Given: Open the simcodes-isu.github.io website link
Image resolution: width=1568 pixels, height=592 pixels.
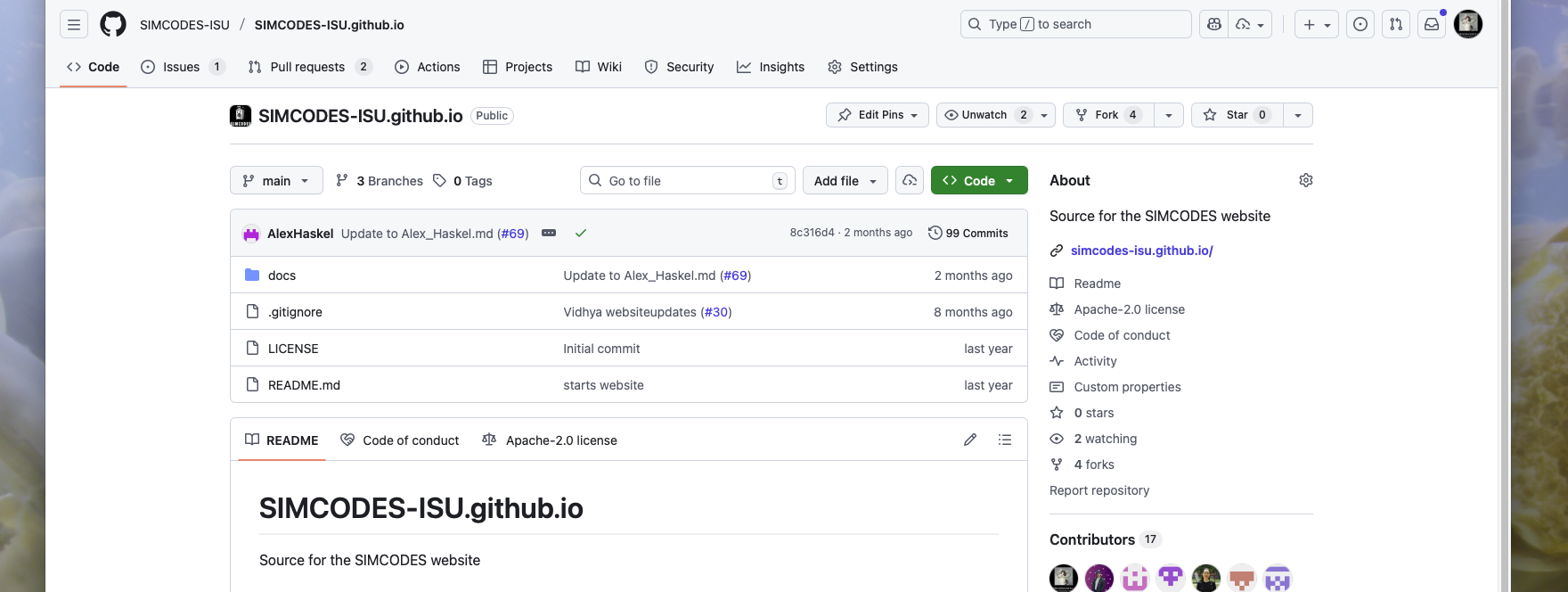Looking at the screenshot, I should pyautogui.click(x=1141, y=251).
